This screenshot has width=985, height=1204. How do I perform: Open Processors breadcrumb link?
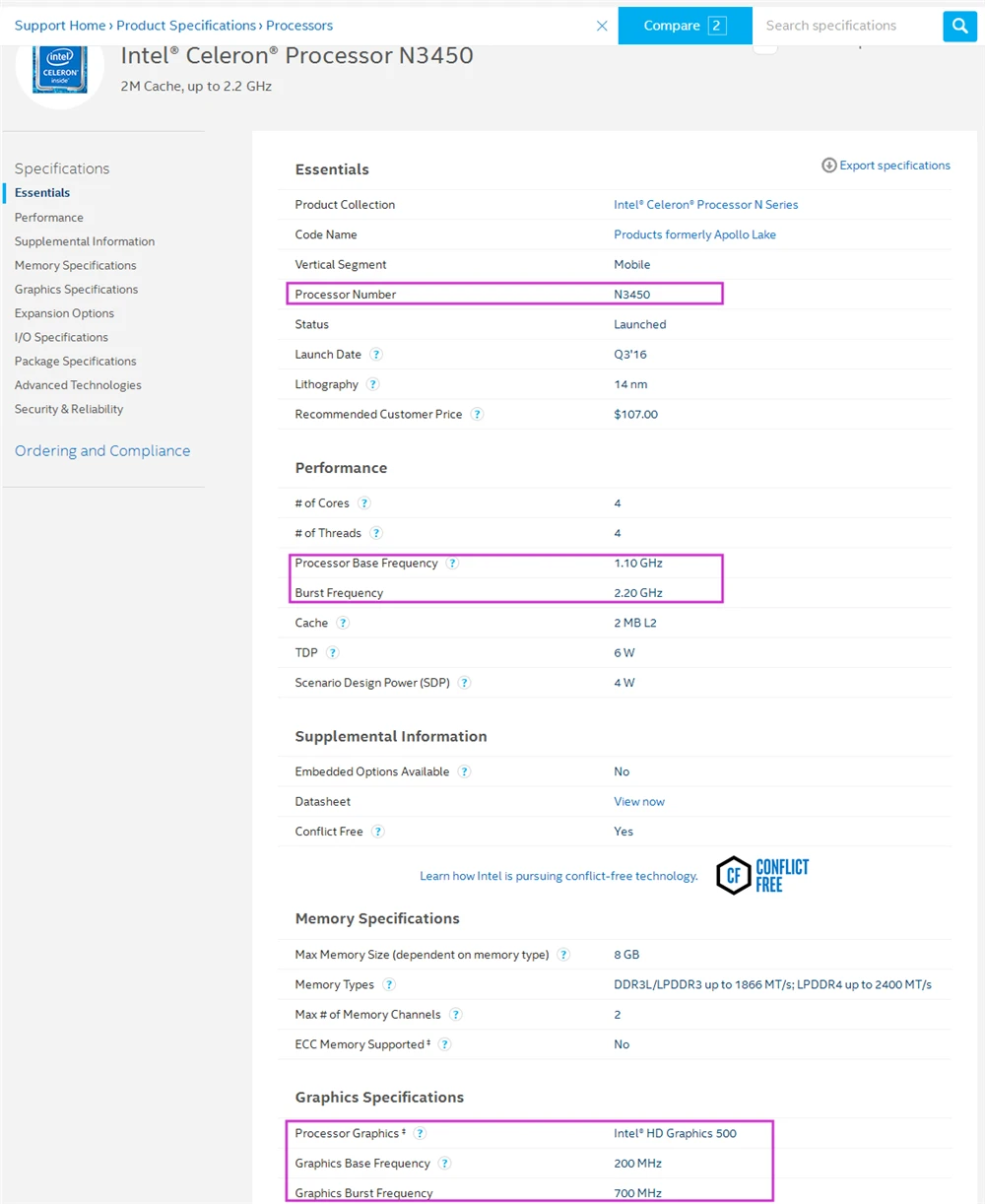[x=299, y=26]
